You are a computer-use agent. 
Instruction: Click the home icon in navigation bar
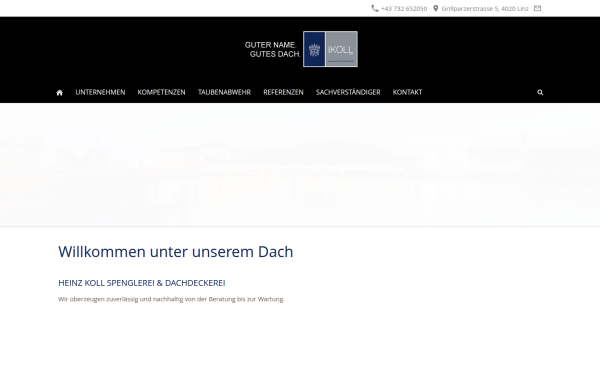point(59,93)
